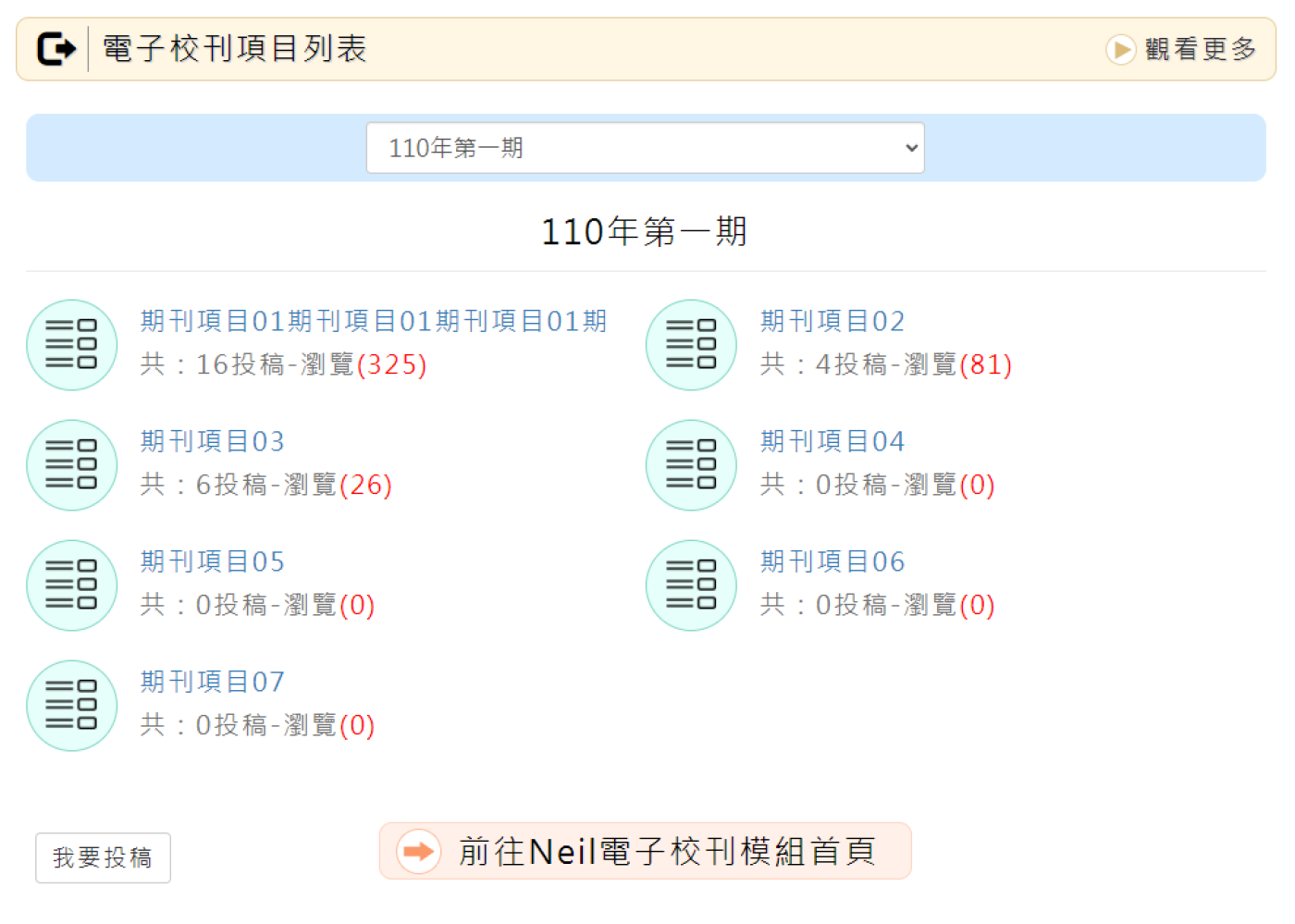
Task: Open the 110年第一期 issue dropdown
Action: point(645,148)
